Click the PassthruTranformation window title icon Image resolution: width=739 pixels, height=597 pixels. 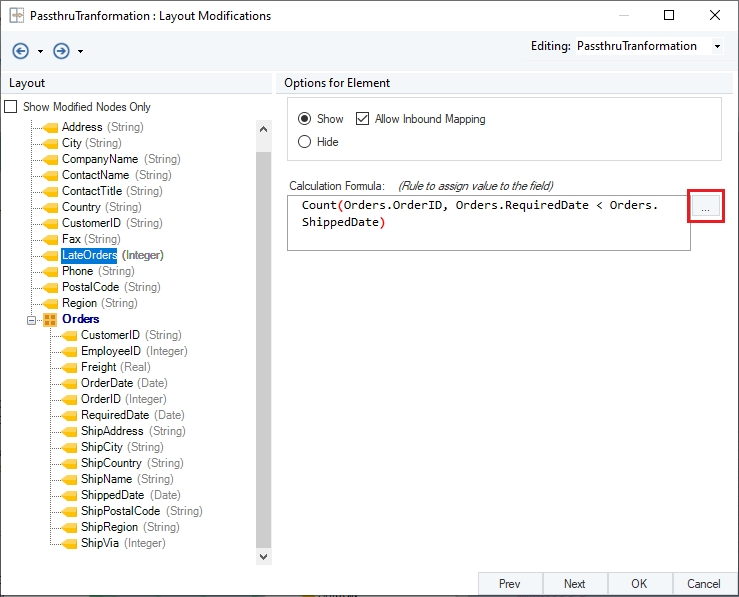click(x=16, y=16)
